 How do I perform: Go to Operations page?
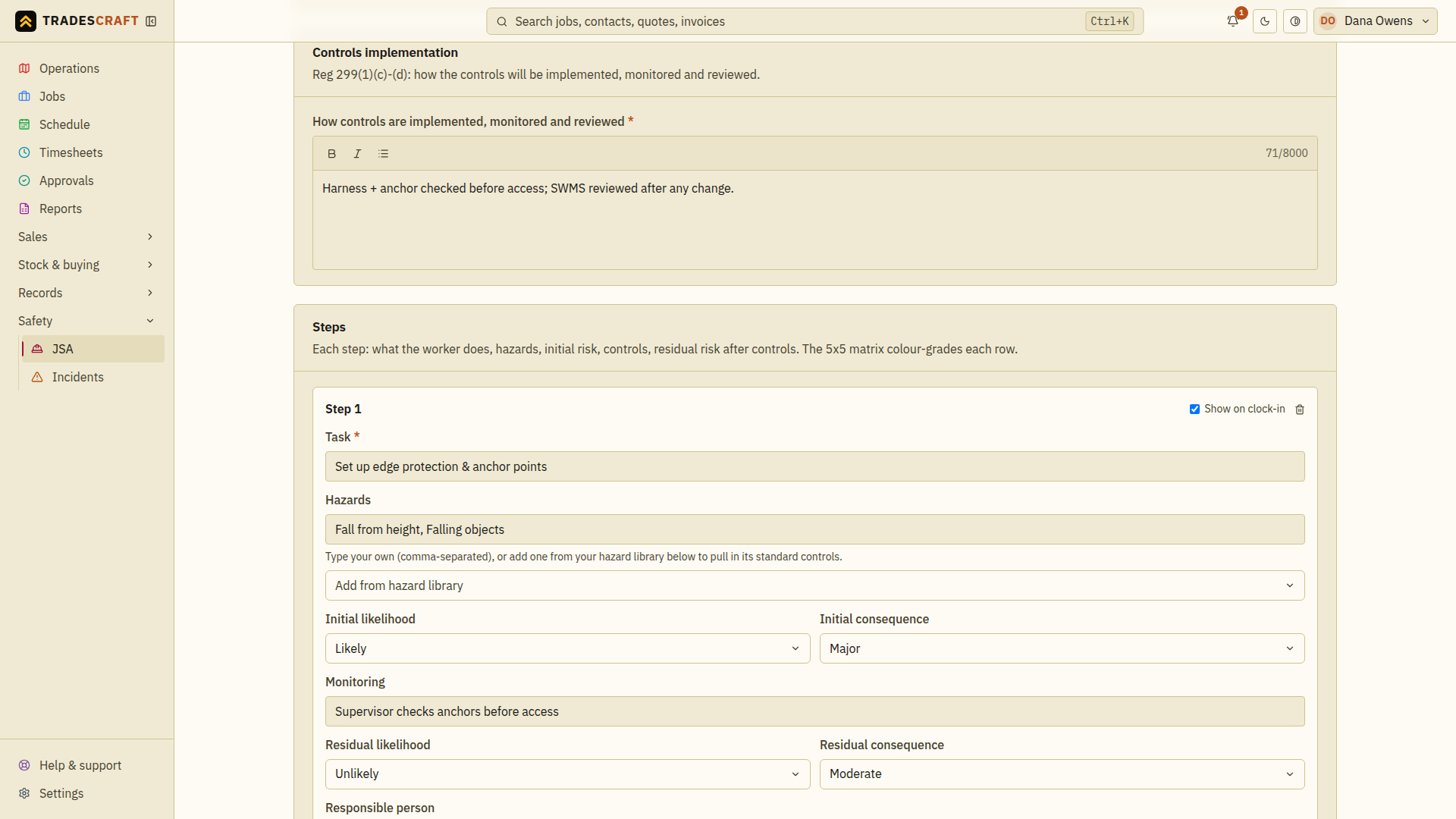click(86, 68)
